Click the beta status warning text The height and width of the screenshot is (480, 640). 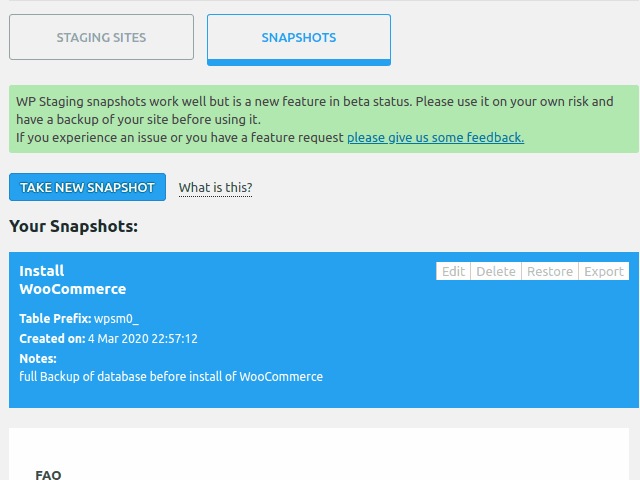(315, 110)
